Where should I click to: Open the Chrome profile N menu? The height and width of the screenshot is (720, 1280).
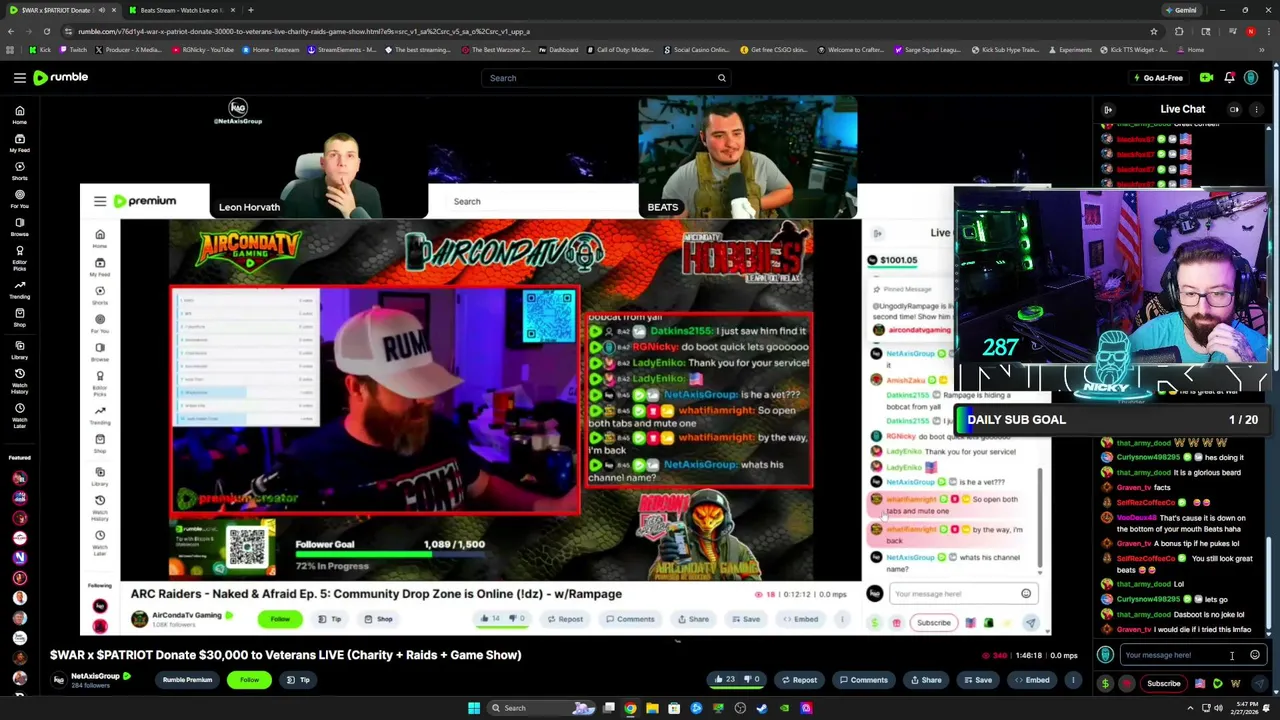coord(1250,31)
